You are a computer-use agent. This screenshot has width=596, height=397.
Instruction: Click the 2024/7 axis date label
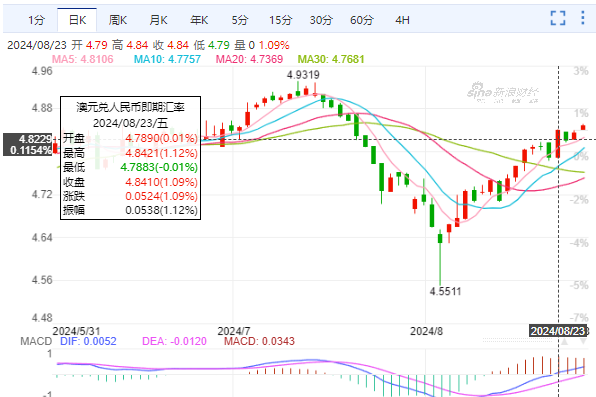click(x=234, y=331)
